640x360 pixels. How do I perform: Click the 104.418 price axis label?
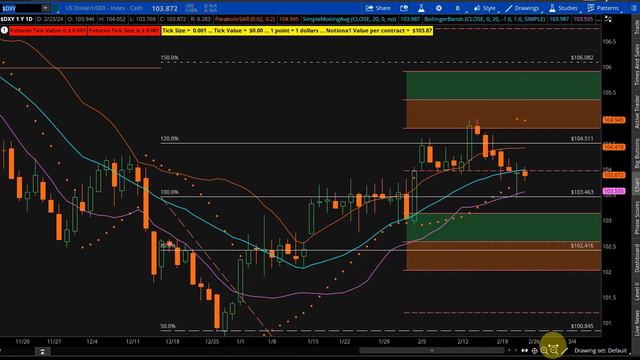click(614, 147)
